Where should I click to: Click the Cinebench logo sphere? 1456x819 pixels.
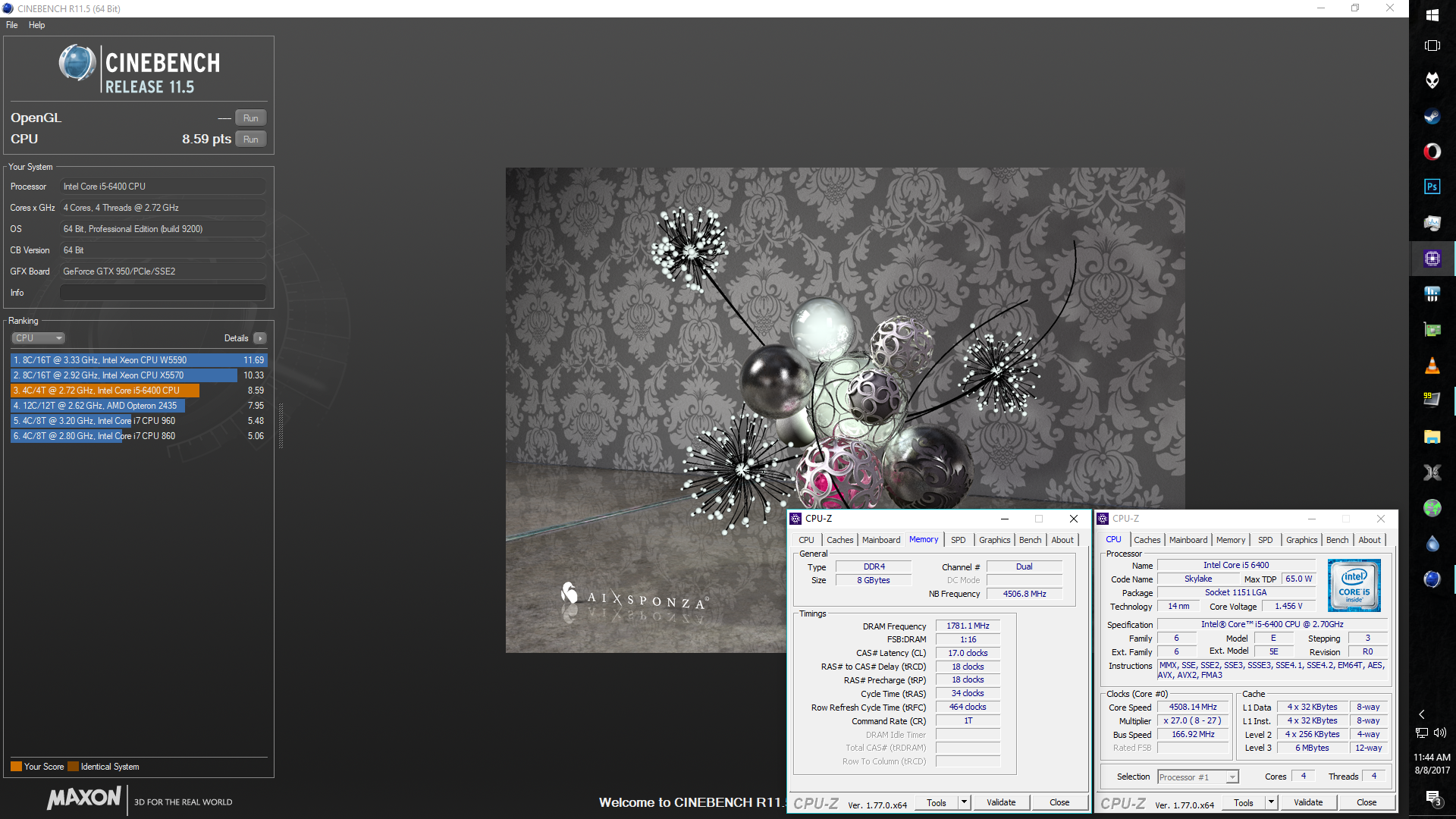coord(77,63)
